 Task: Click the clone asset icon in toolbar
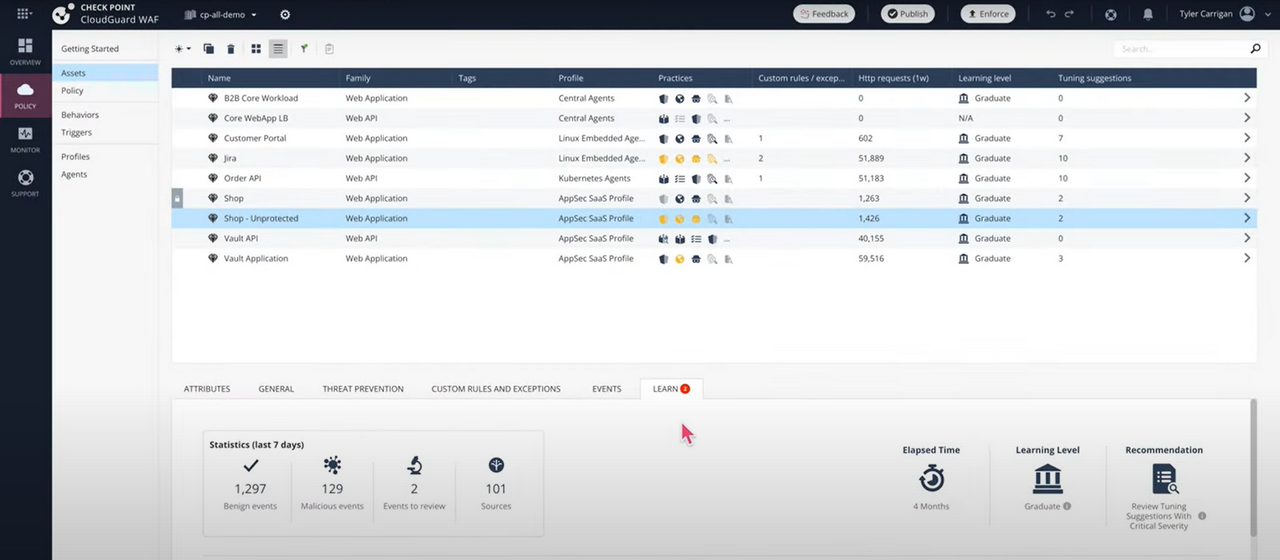pos(209,49)
